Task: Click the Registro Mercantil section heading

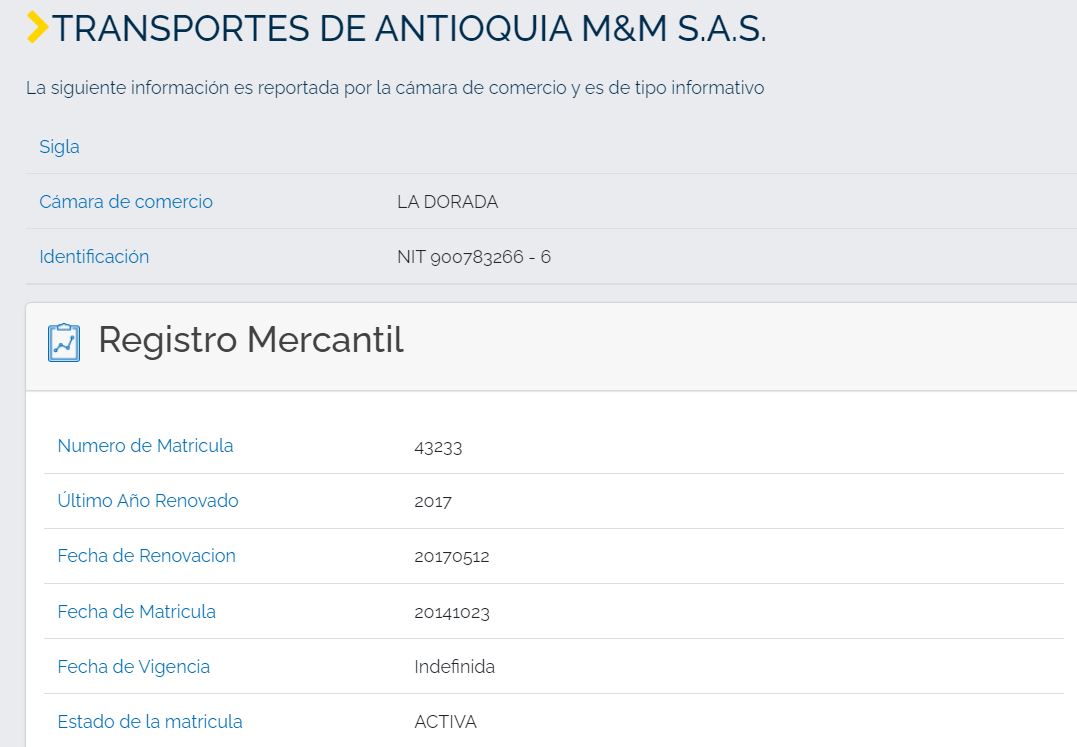Action: pos(251,340)
